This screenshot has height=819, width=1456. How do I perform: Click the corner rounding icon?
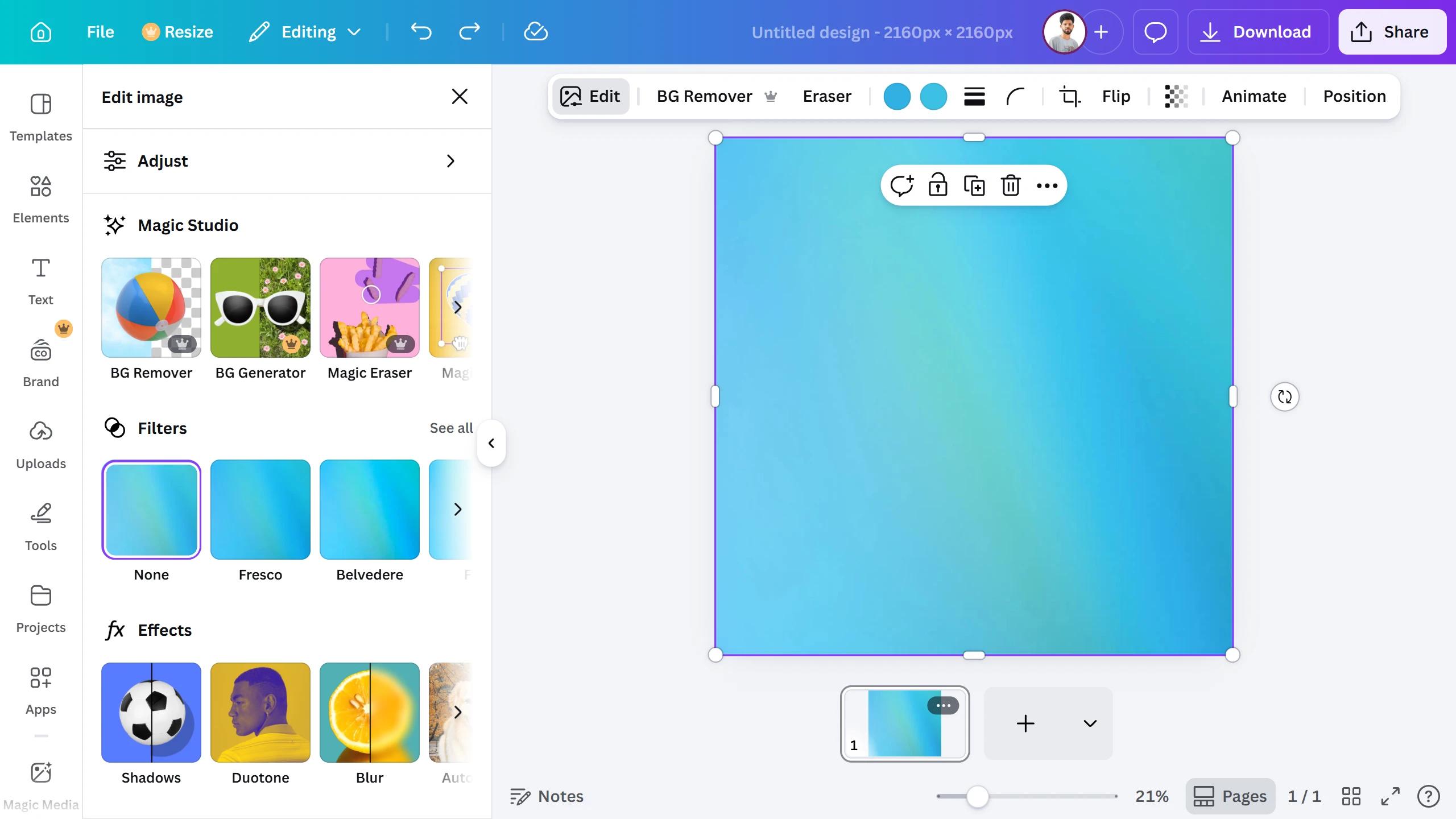click(x=1015, y=96)
